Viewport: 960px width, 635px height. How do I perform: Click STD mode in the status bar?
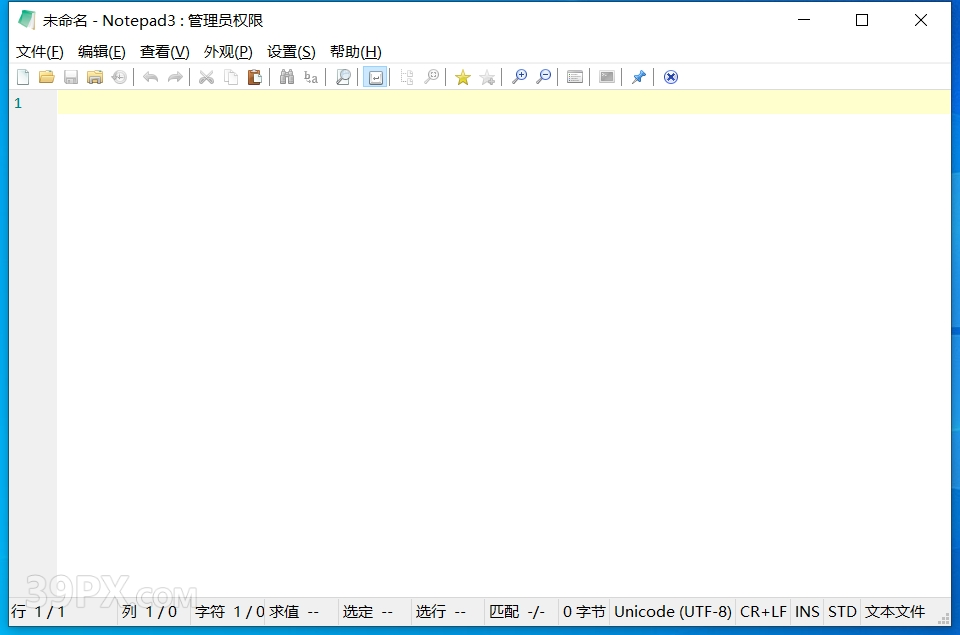pyautogui.click(x=842, y=611)
